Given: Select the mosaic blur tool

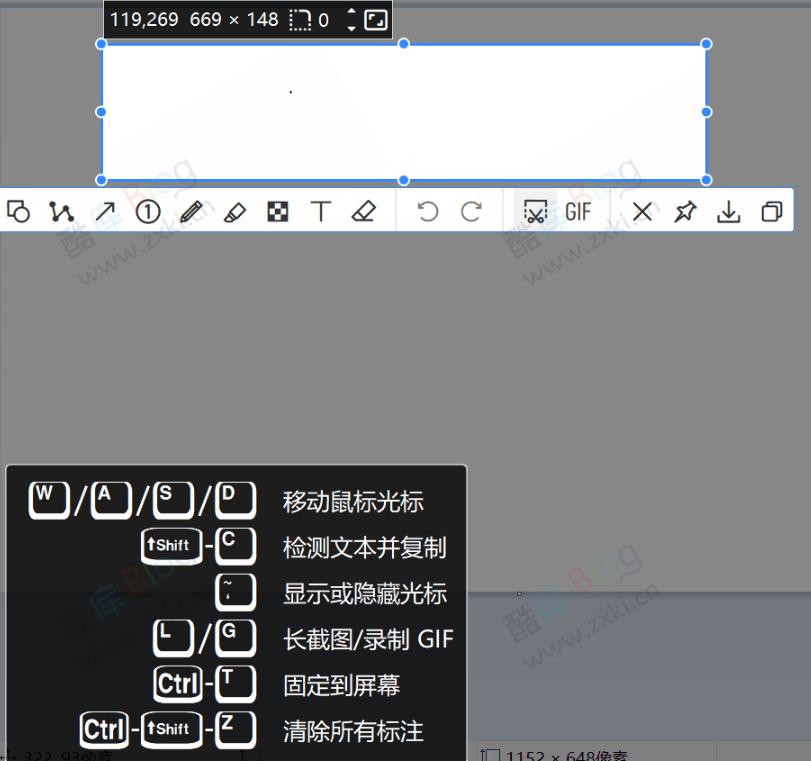Looking at the screenshot, I should tap(277, 211).
